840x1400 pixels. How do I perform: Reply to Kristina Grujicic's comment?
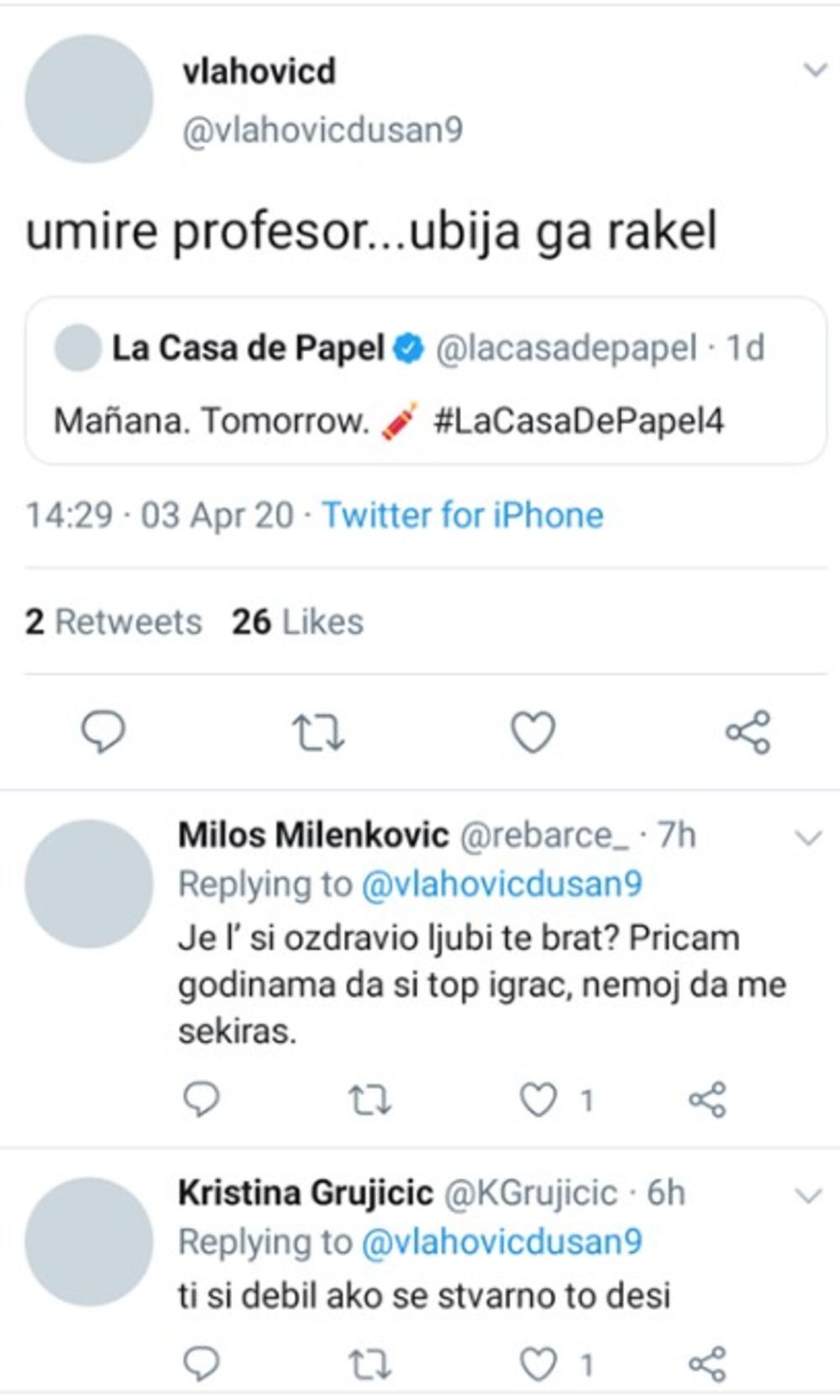202,1365
